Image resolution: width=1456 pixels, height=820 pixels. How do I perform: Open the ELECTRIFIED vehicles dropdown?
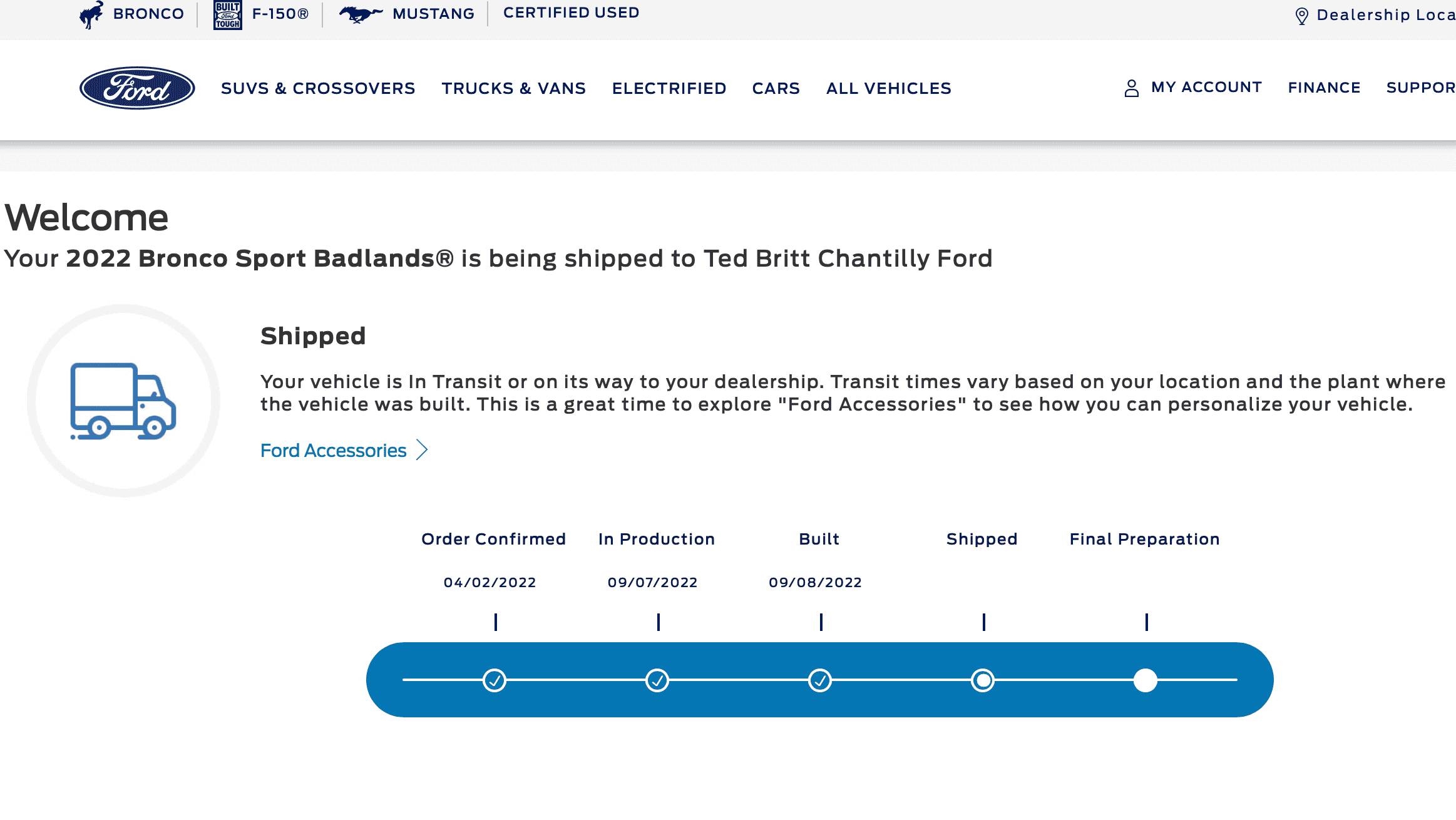click(669, 88)
